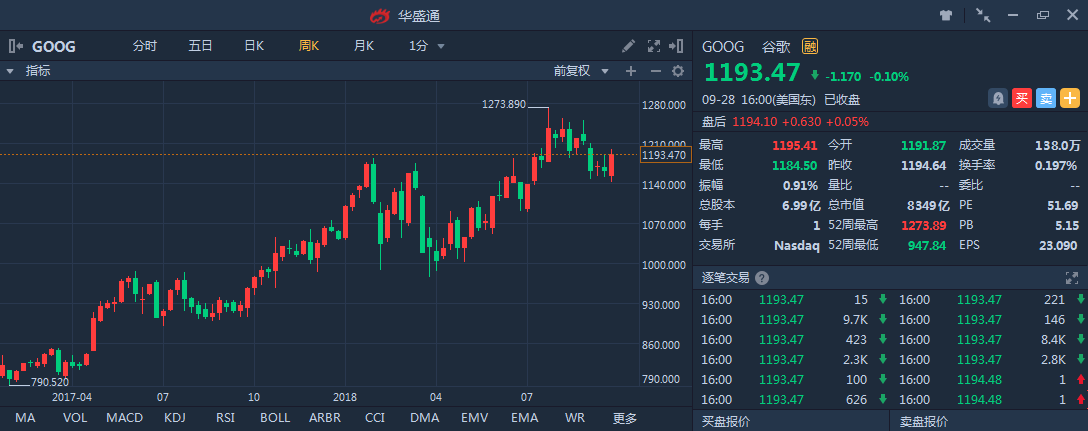Zoom in chart with plus icon
The height and width of the screenshot is (431, 1088).
(x=630, y=71)
